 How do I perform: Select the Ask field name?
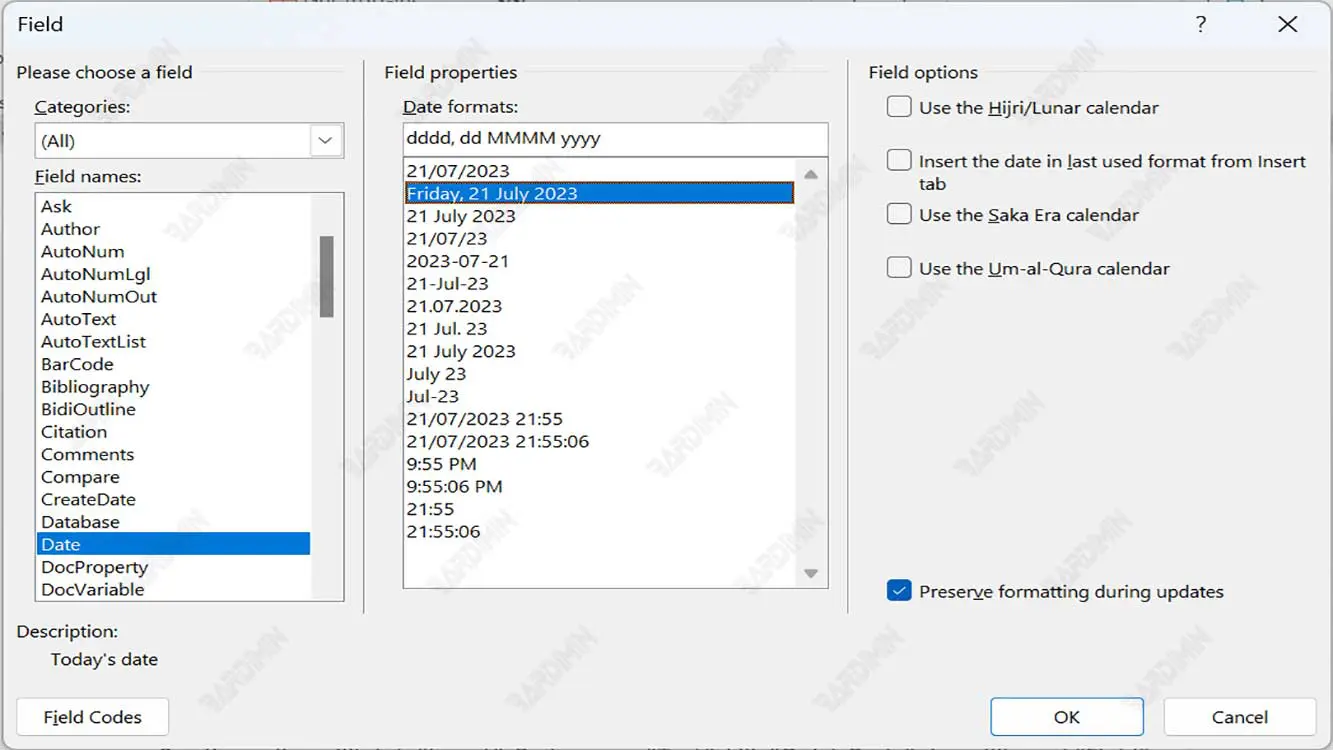click(x=56, y=206)
